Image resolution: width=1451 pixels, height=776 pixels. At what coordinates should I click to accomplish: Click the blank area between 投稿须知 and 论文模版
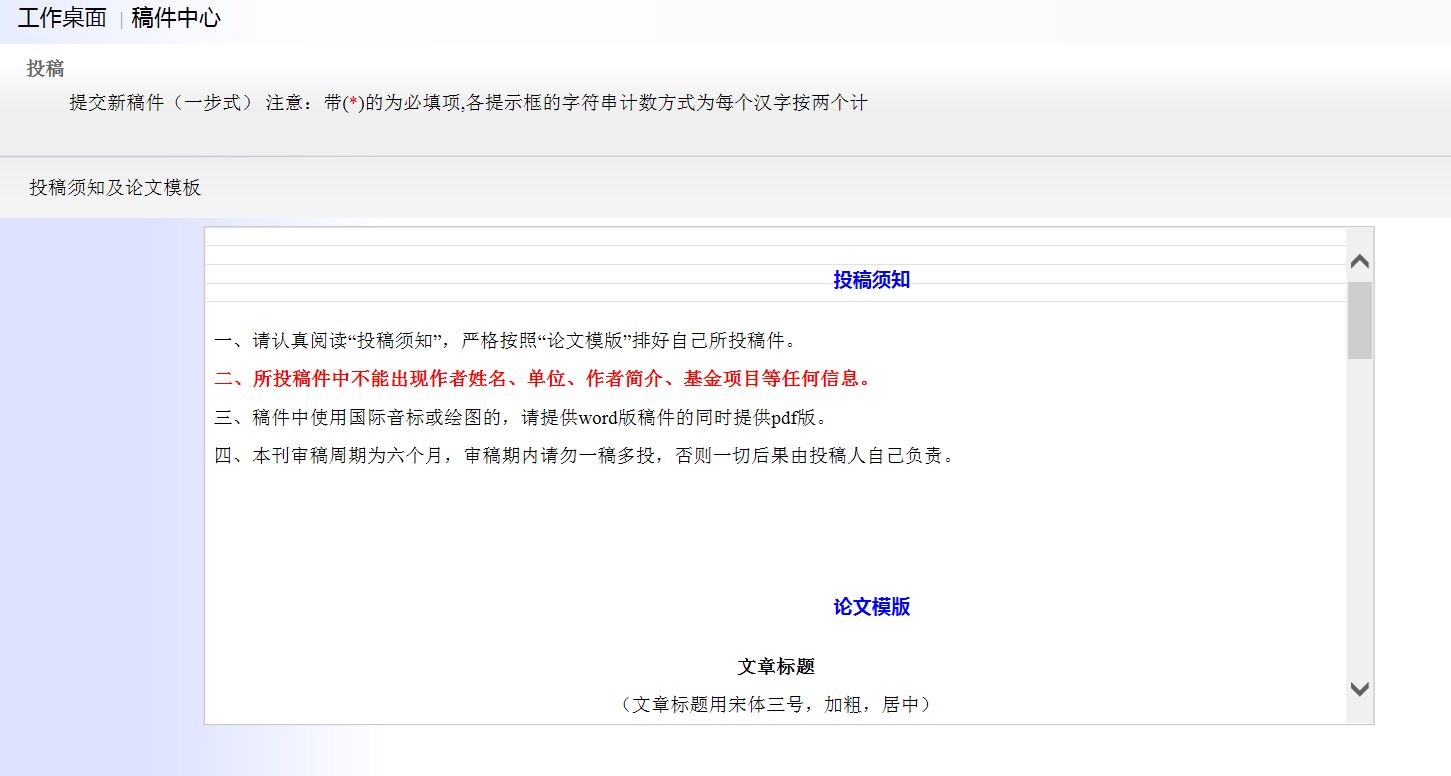[x=775, y=530]
